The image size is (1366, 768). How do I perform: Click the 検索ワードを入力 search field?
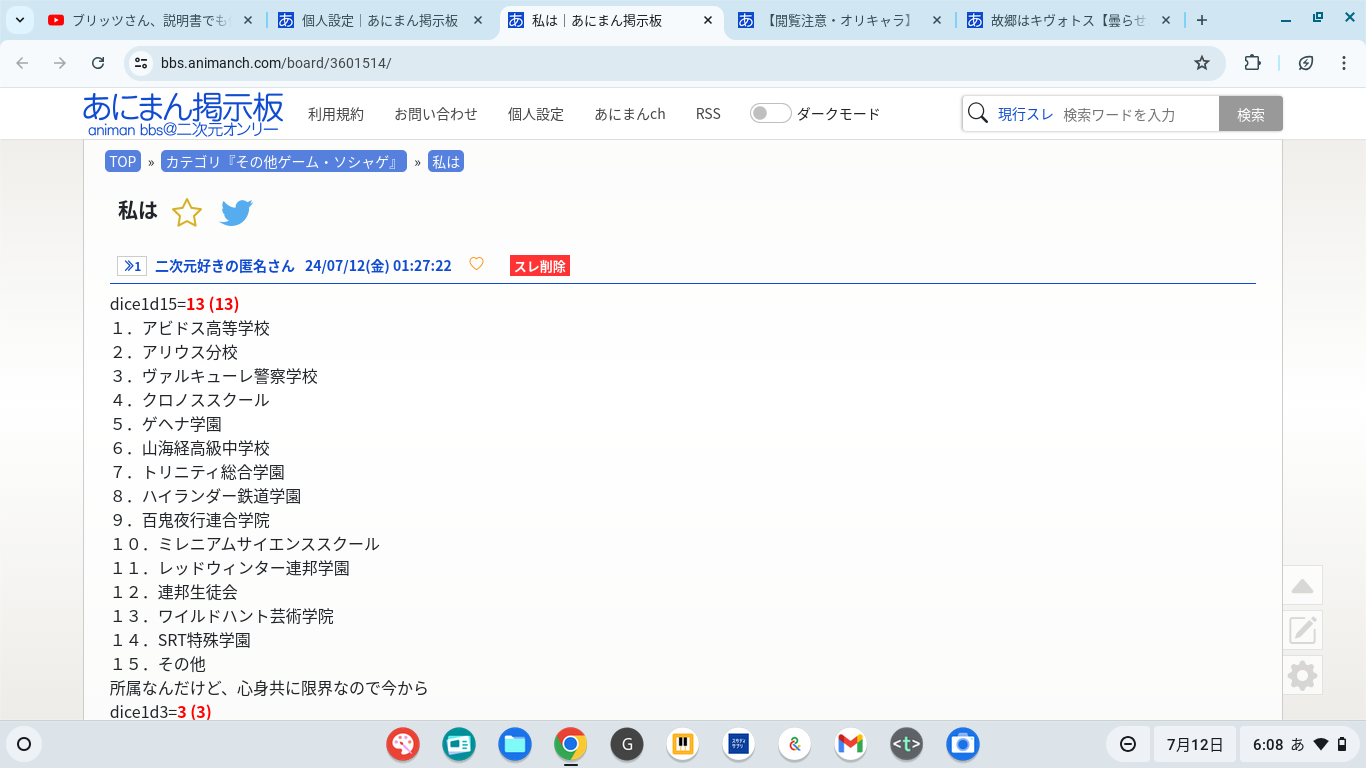point(1136,114)
